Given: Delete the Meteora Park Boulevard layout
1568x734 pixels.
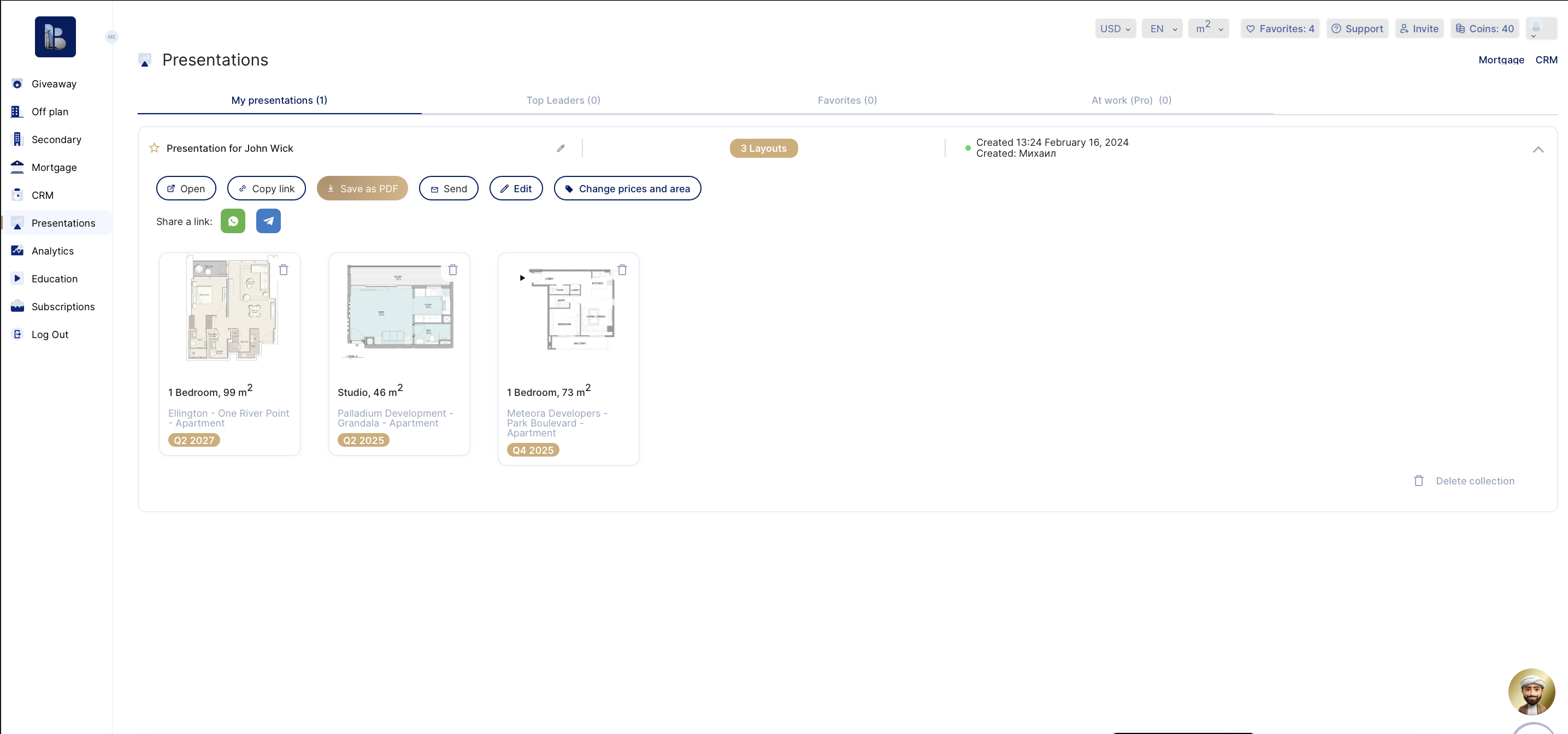Looking at the screenshot, I should (x=622, y=270).
